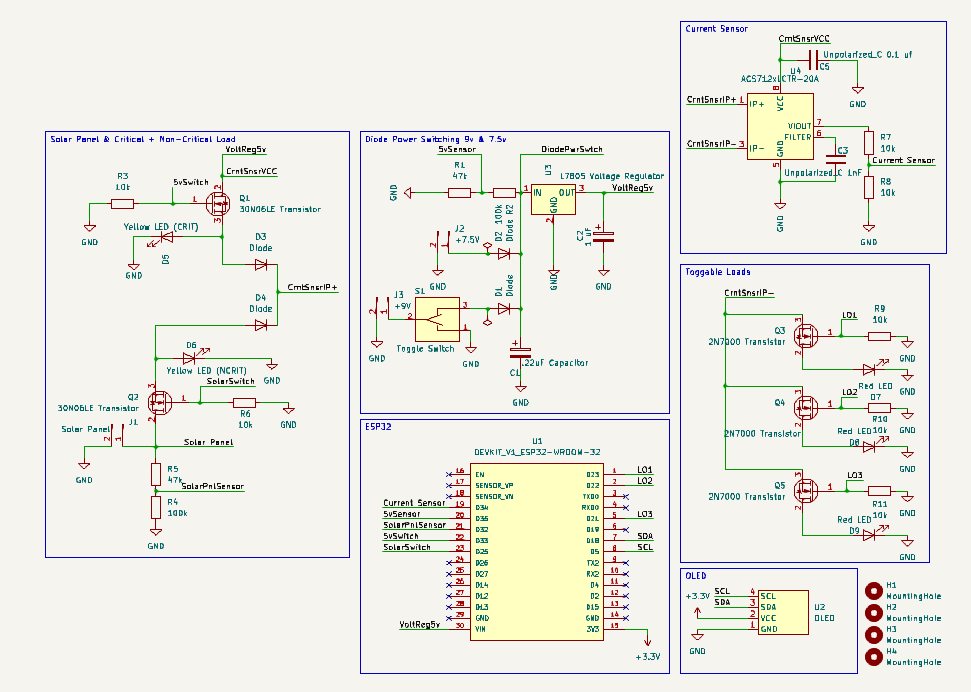Click the Q4 2N7000 transistor symbol

click(x=805, y=407)
